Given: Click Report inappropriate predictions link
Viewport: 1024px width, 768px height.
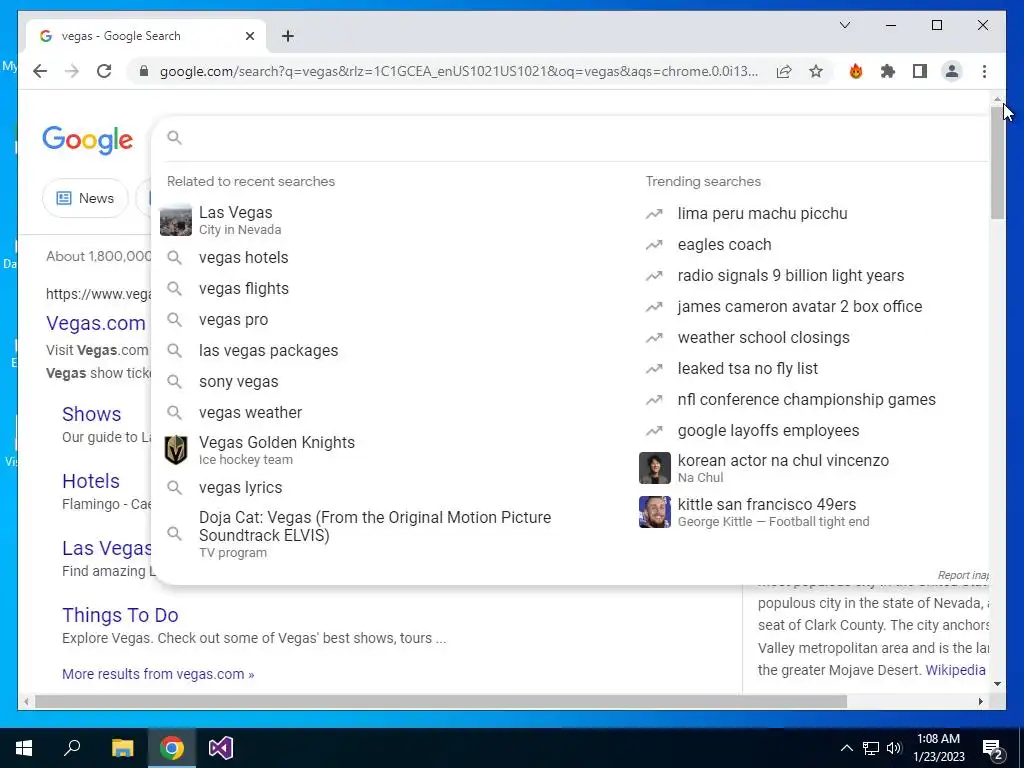Looking at the screenshot, I should (x=963, y=575).
